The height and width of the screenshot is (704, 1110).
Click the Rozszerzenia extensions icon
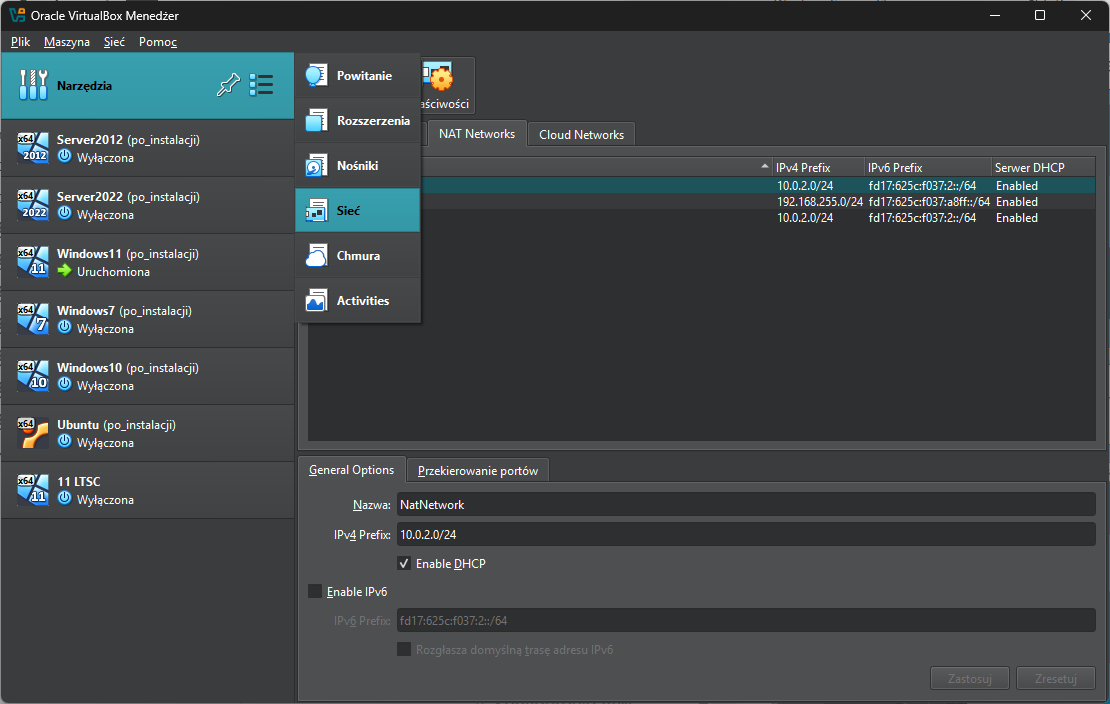point(316,120)
